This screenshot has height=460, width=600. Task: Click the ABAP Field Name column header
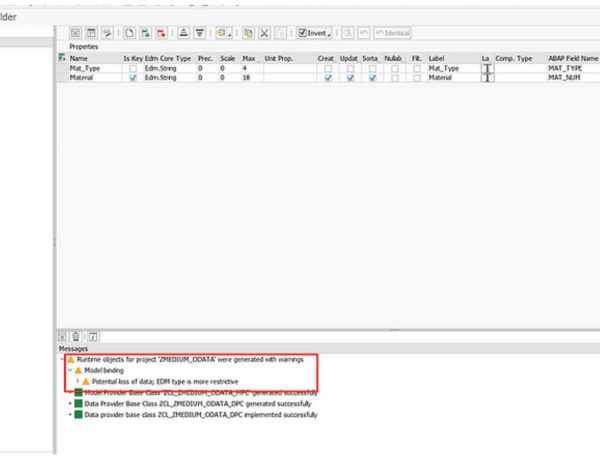[x=573, y=58]
